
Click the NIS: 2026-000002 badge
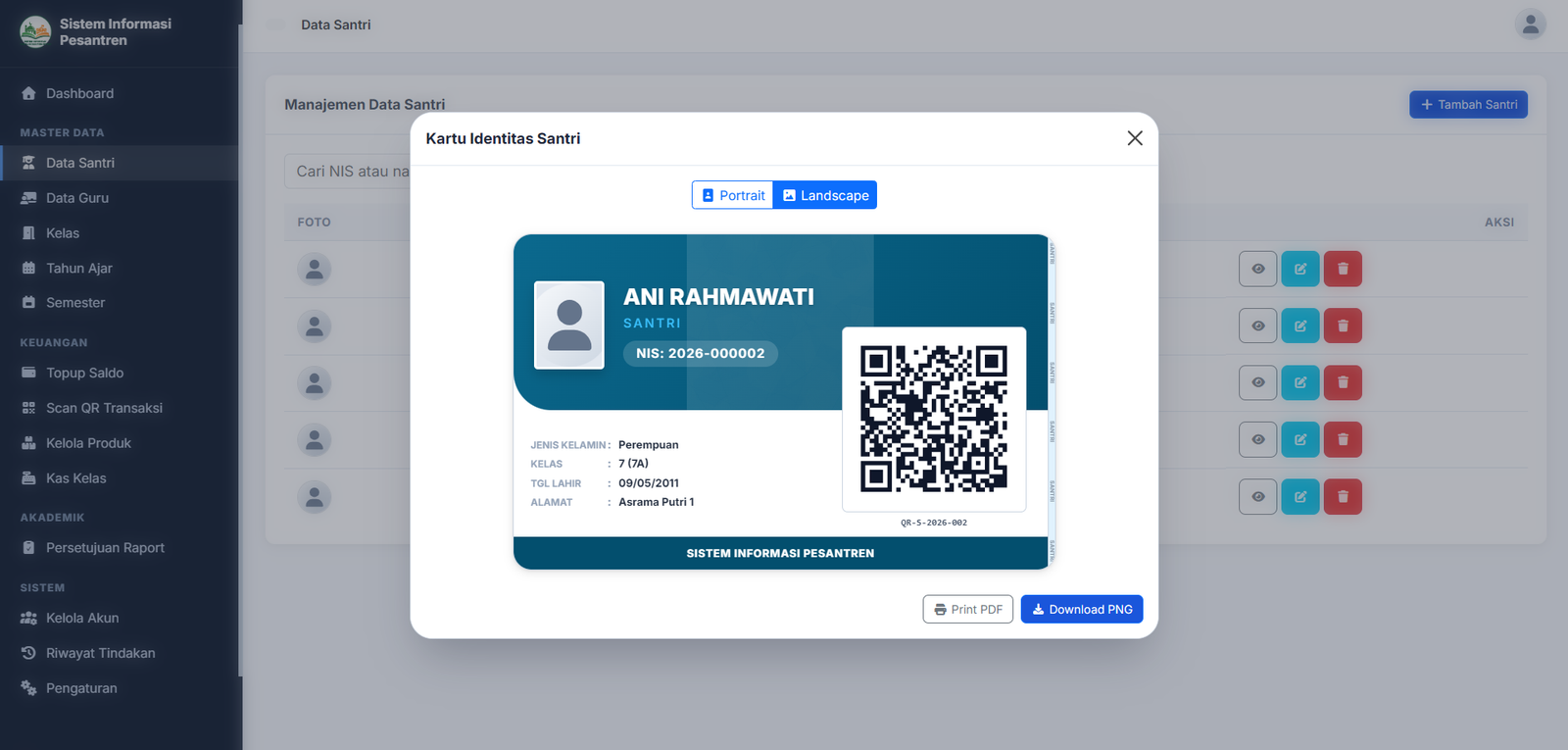click(701, 353)
